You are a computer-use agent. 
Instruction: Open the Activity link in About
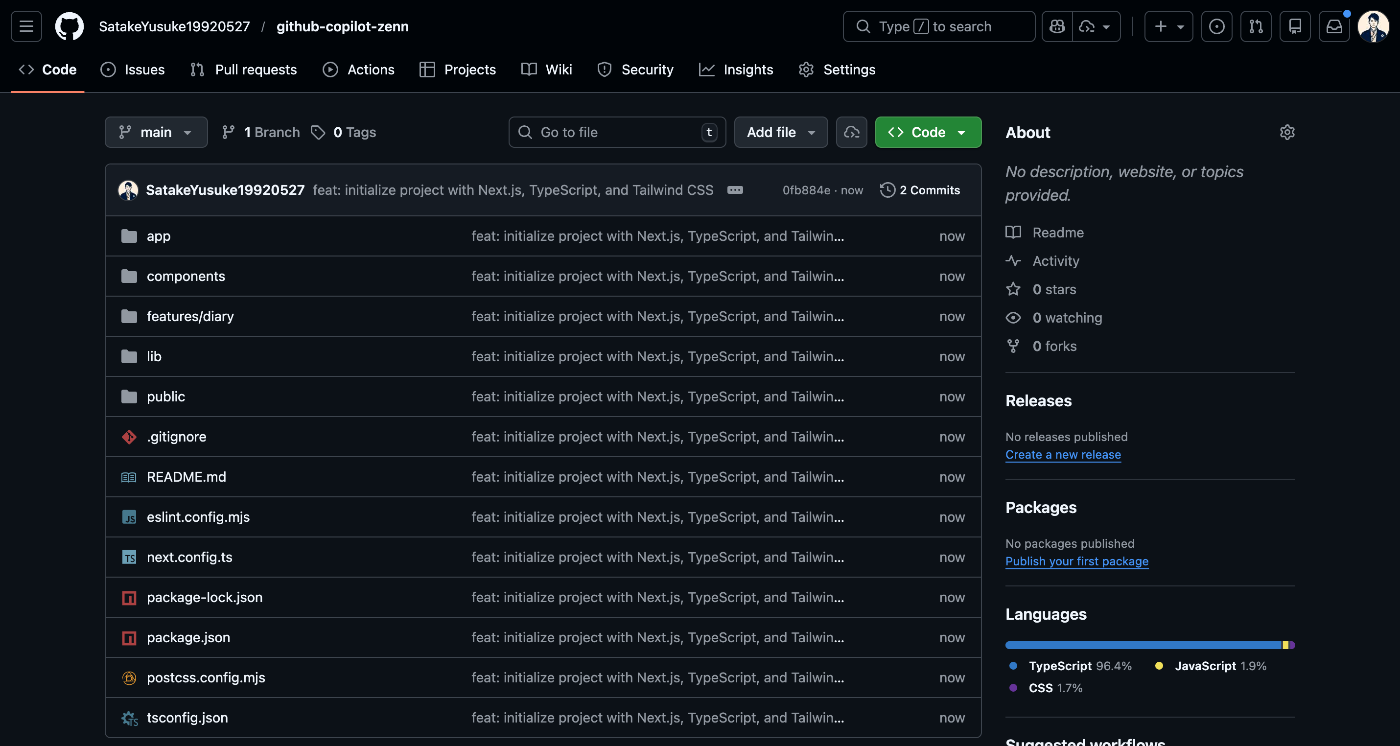coord(1043,261)
